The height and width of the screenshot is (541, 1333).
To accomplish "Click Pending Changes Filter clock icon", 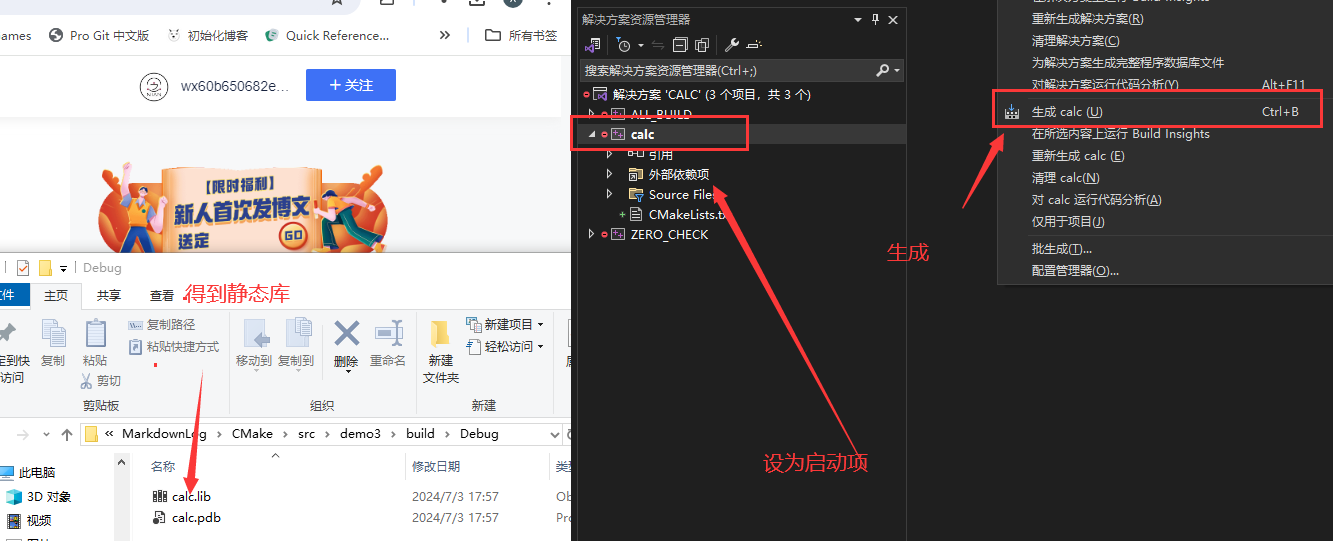I will [x=624, y=45].
